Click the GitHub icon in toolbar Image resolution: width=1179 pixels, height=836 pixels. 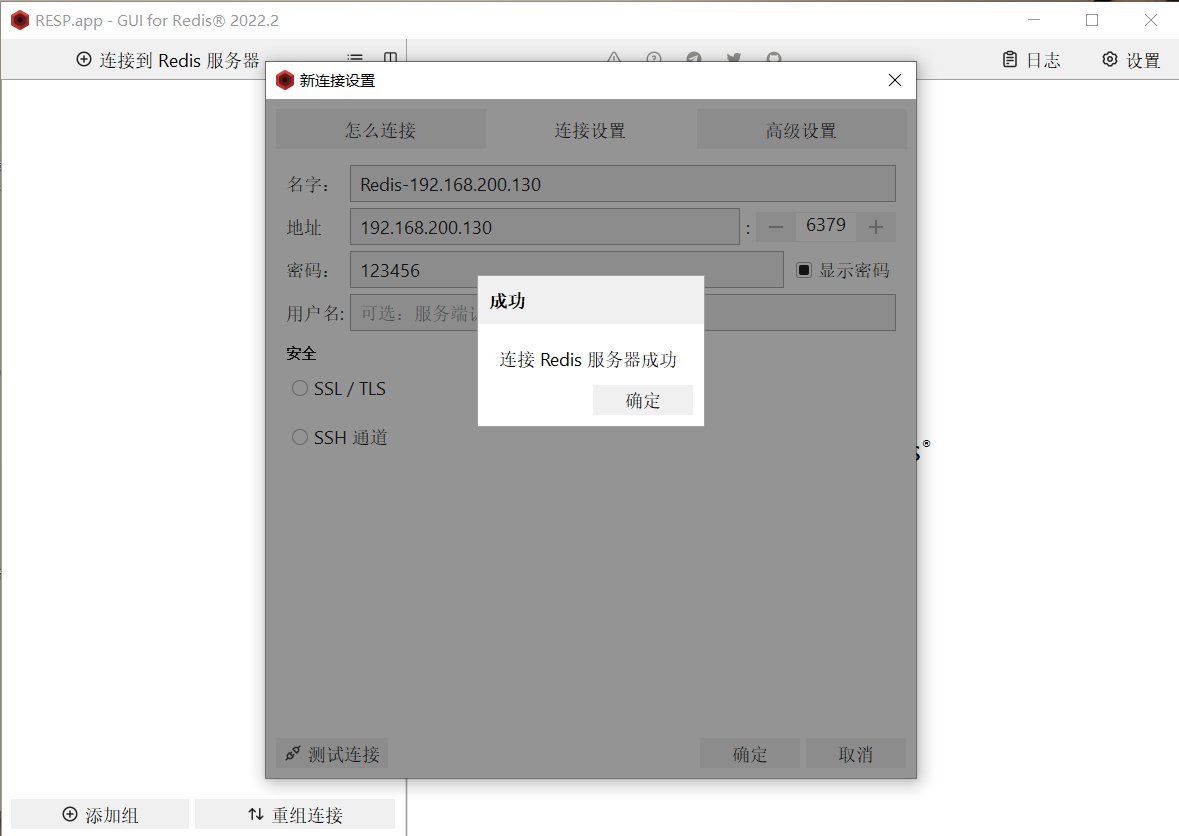pos(774,57)
